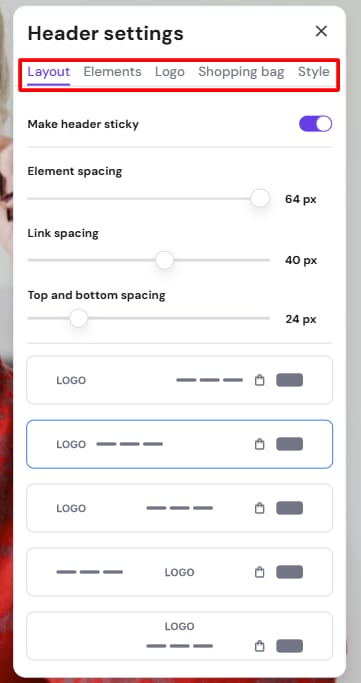This screenshot has height=683, width=361.
Task: Open the Logo tab
Action: click(x=170, y=72)
